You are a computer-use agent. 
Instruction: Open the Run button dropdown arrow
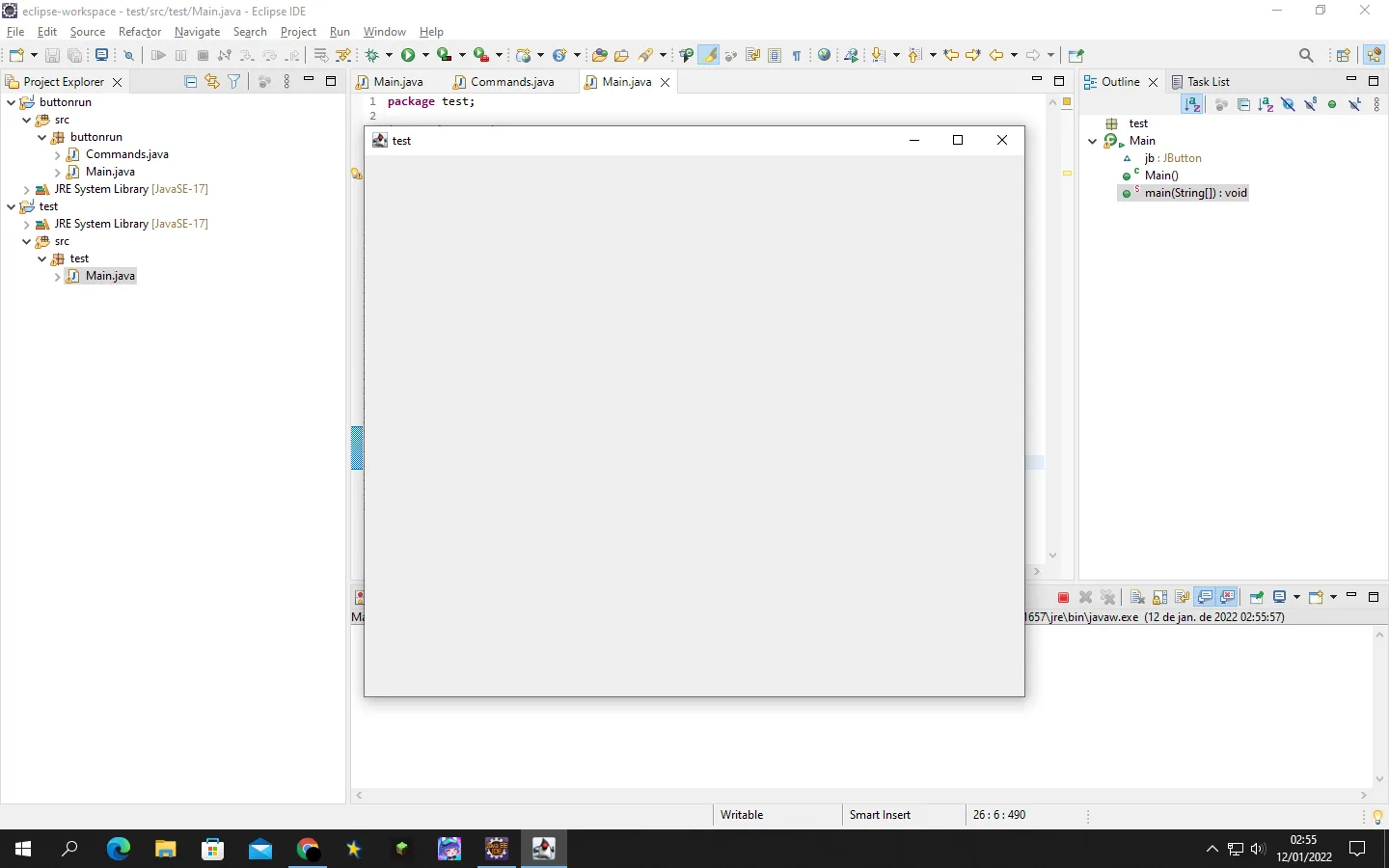pyautogui.click(x=425, y=55)
